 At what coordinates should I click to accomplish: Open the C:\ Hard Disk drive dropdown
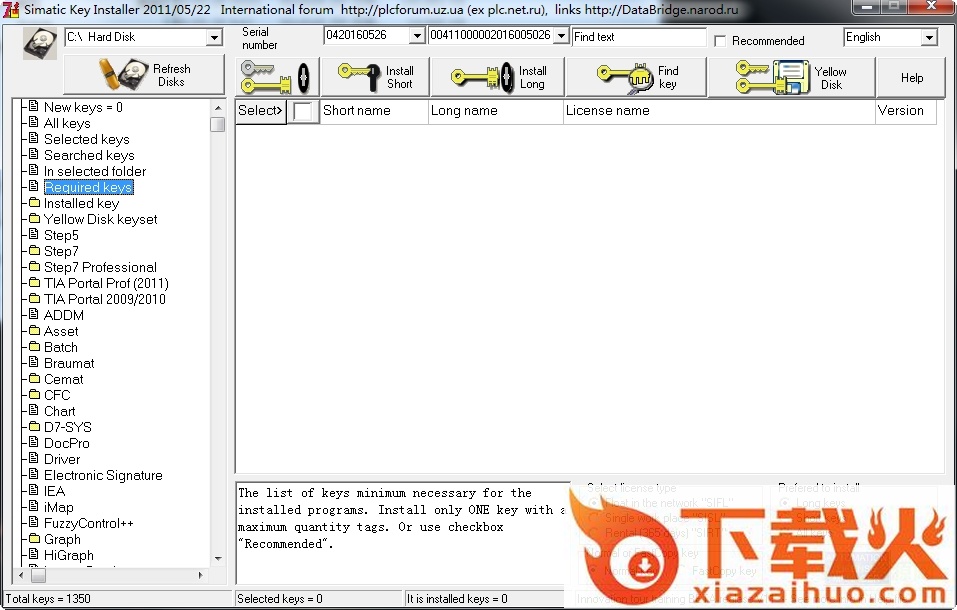pyautogui.click(x=214, y=37)
